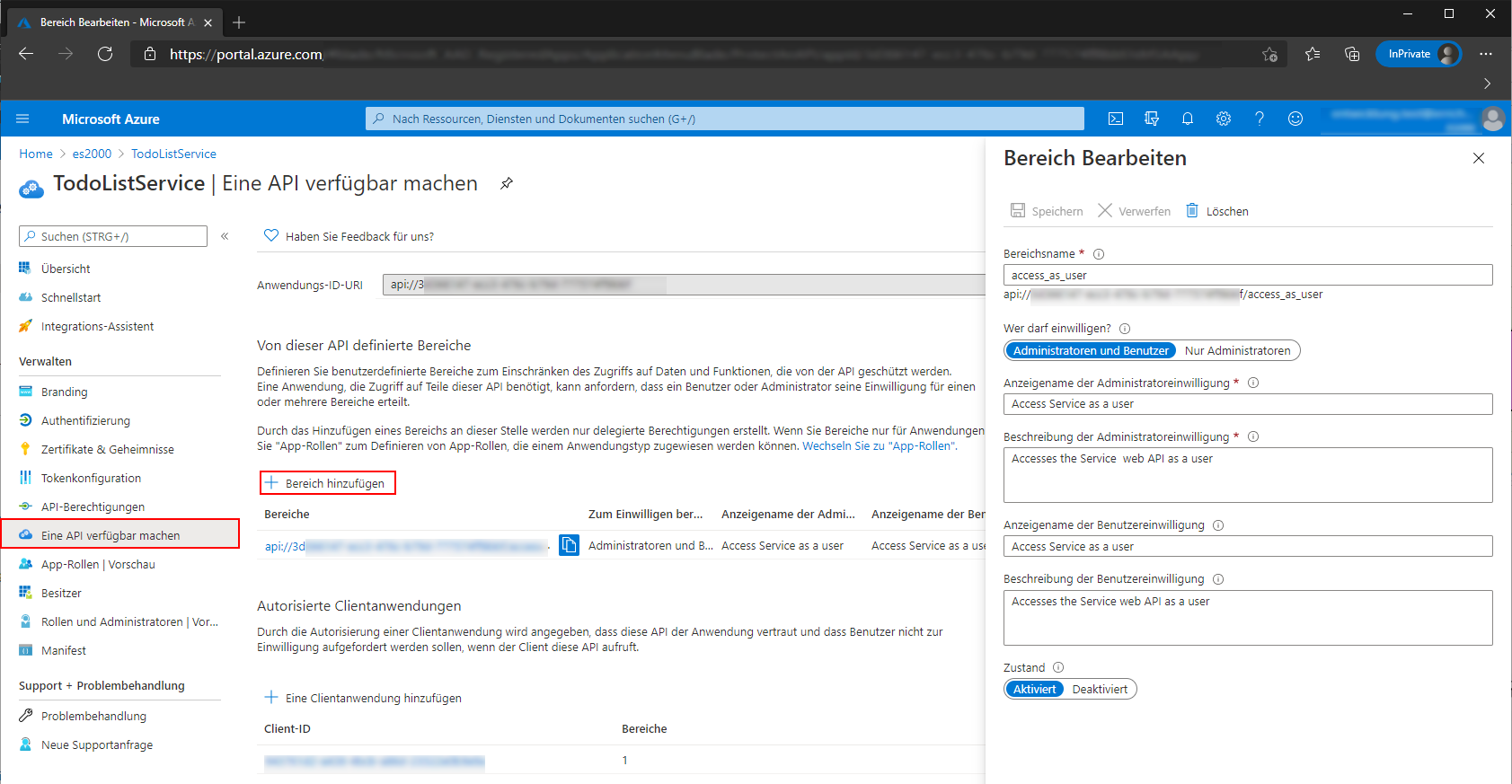This screenshot has width=1512, height=784.
Task: Open the Azure portal hamburger menu
Action: click(x=23, y=119)
